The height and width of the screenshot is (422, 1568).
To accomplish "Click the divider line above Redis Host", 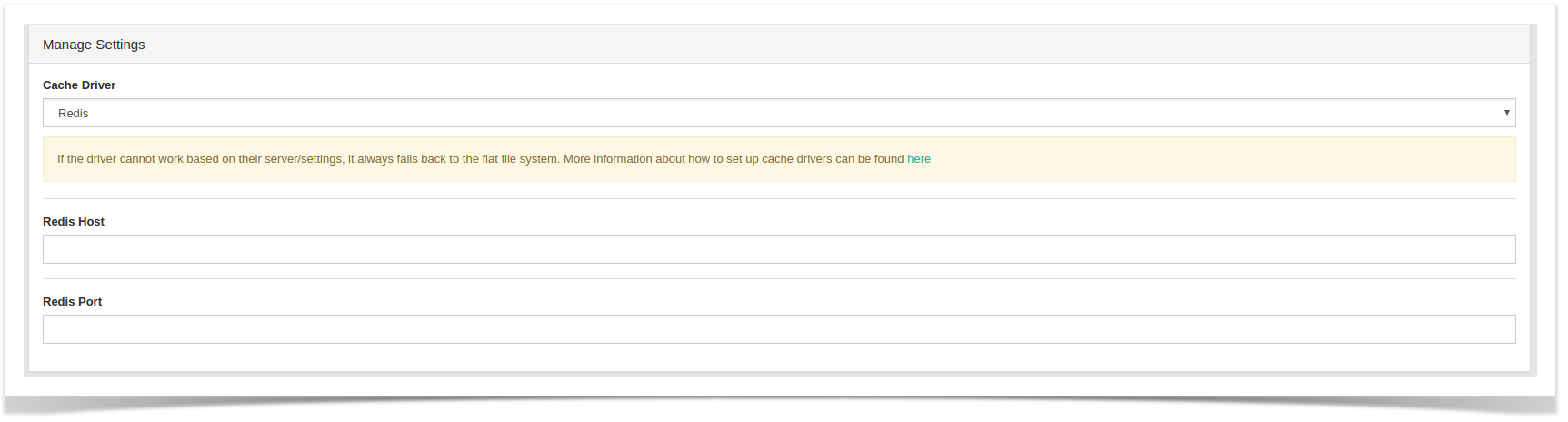I will coord(779,198).
